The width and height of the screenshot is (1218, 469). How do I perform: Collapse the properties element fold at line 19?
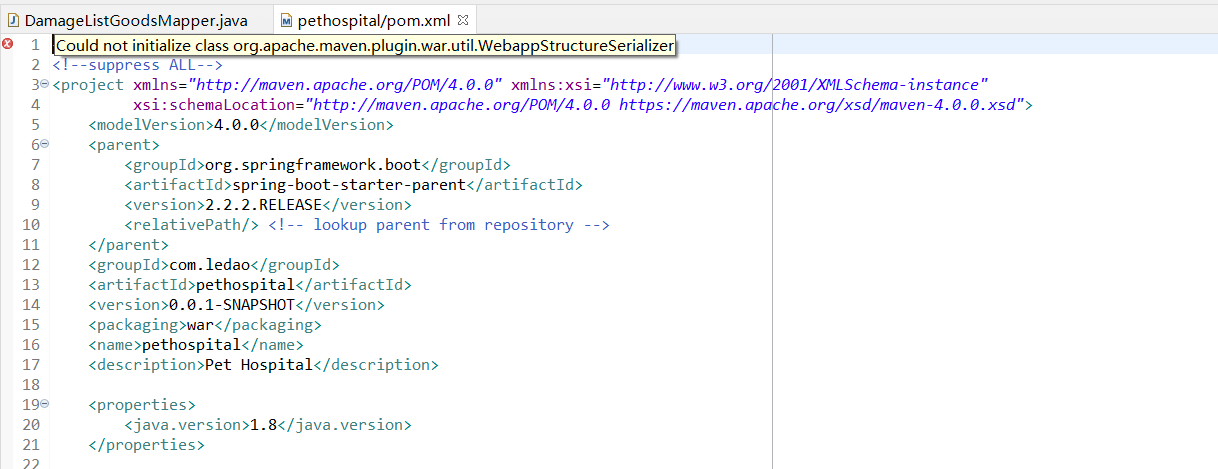45,405
